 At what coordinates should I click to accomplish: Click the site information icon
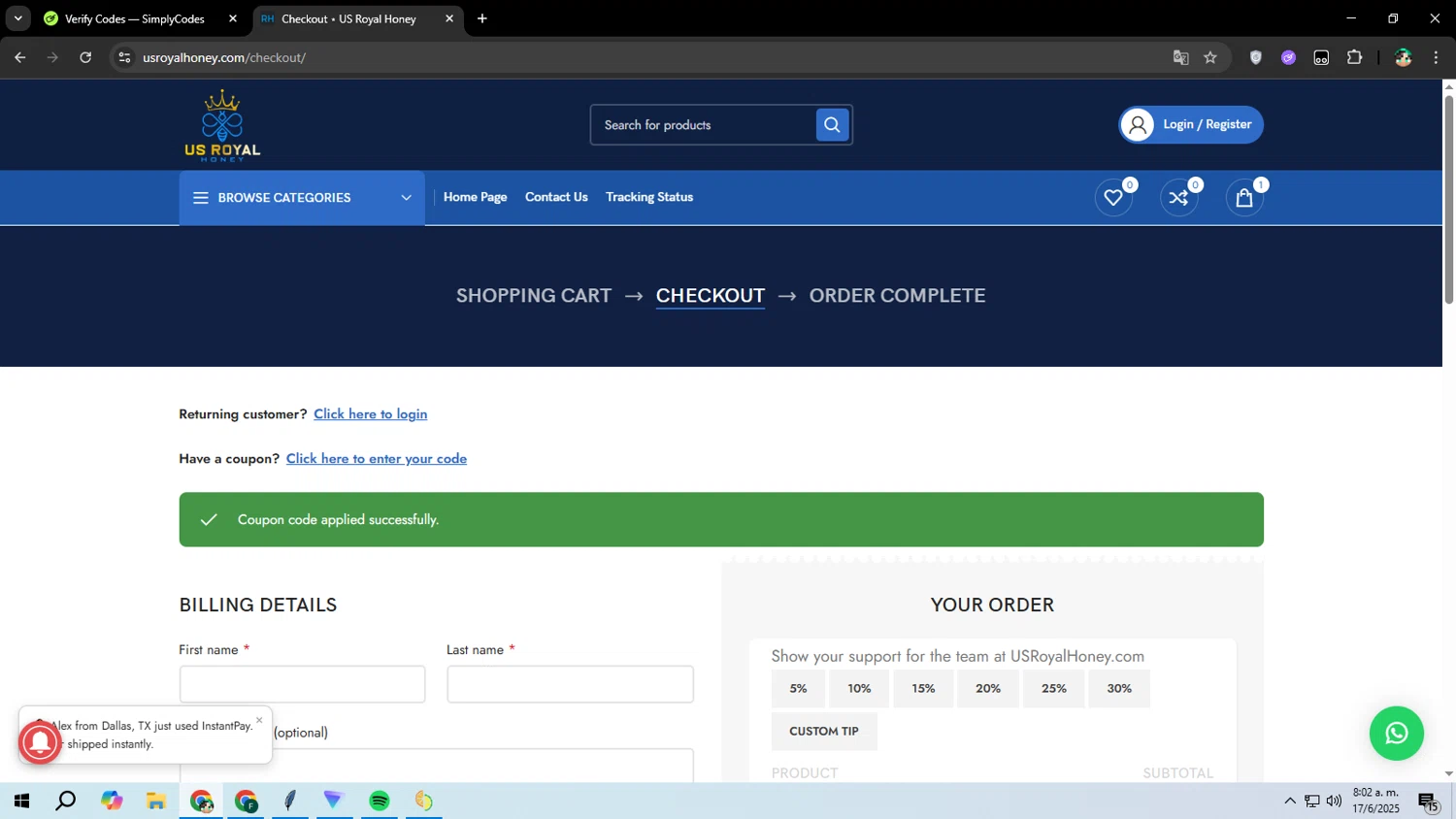pos(124,57)
